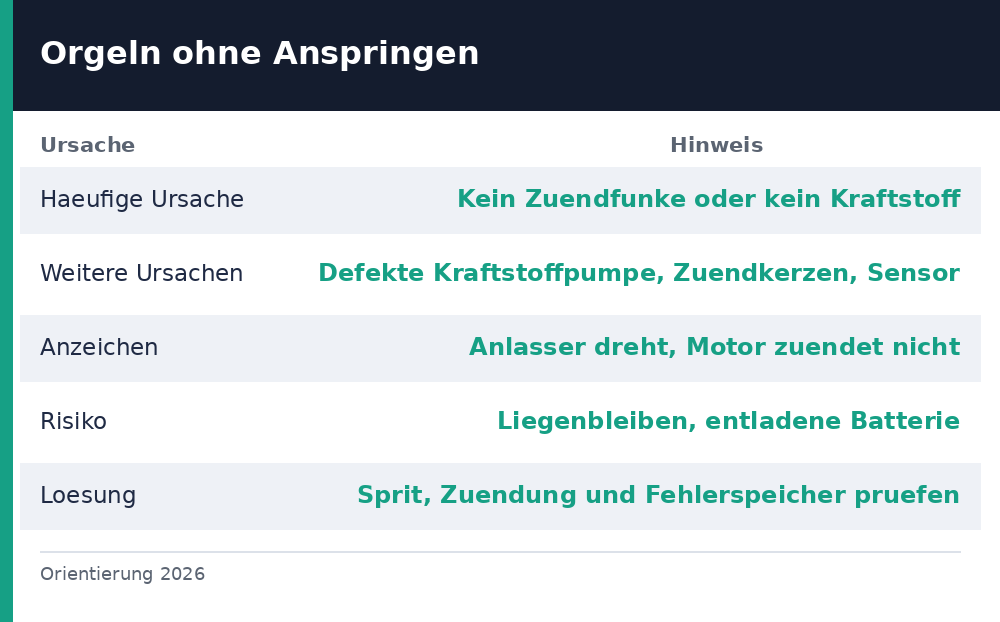The width and height of the screenshot is (1000, 622).
Task: Click Liegenbleiben, entladene Batterie text
Action: (728, 421)
